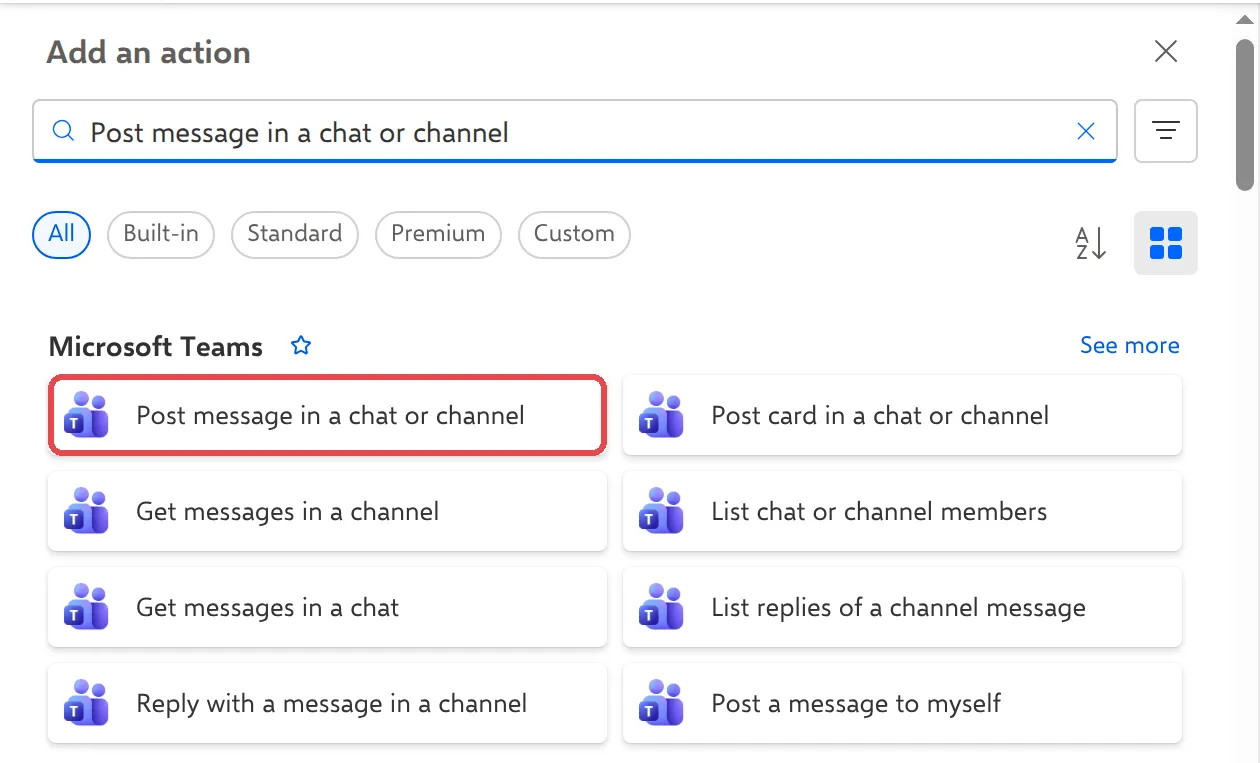Image resolution: width=1260 pixels, height=763 pixels.
Task: Click Teams icon beside List replies action
Action: [661, 607]
